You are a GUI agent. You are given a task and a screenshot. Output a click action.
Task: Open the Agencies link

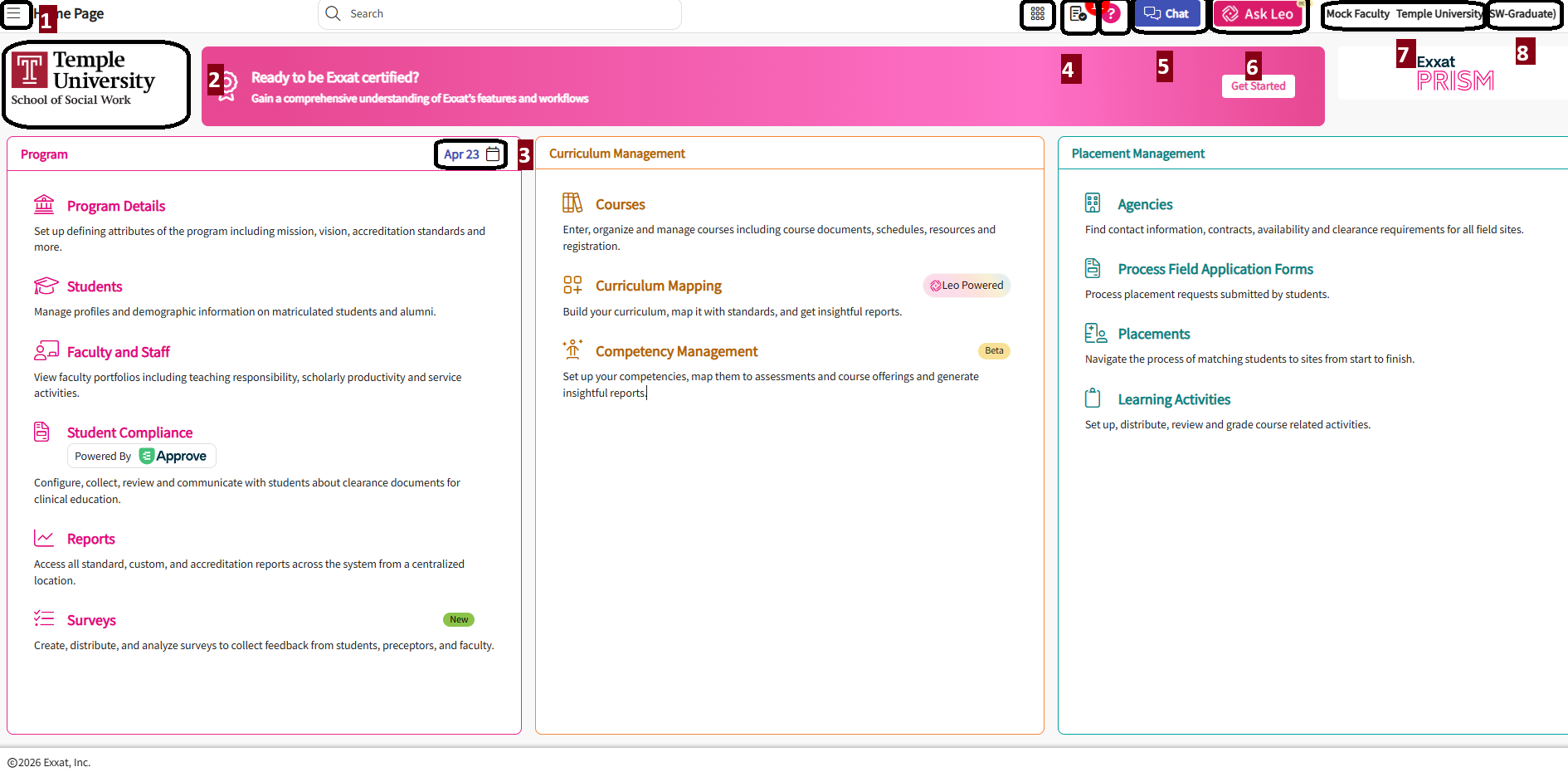click(x=1145, y=204)
